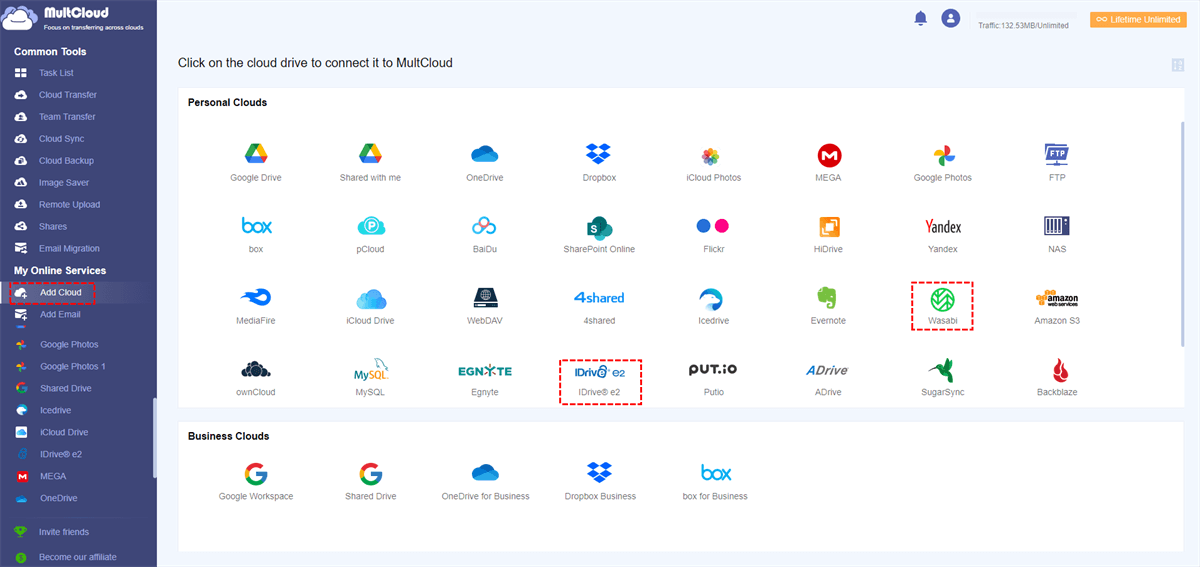
Task: Select SharePoint Online
Action: click(x=599, y=235)
